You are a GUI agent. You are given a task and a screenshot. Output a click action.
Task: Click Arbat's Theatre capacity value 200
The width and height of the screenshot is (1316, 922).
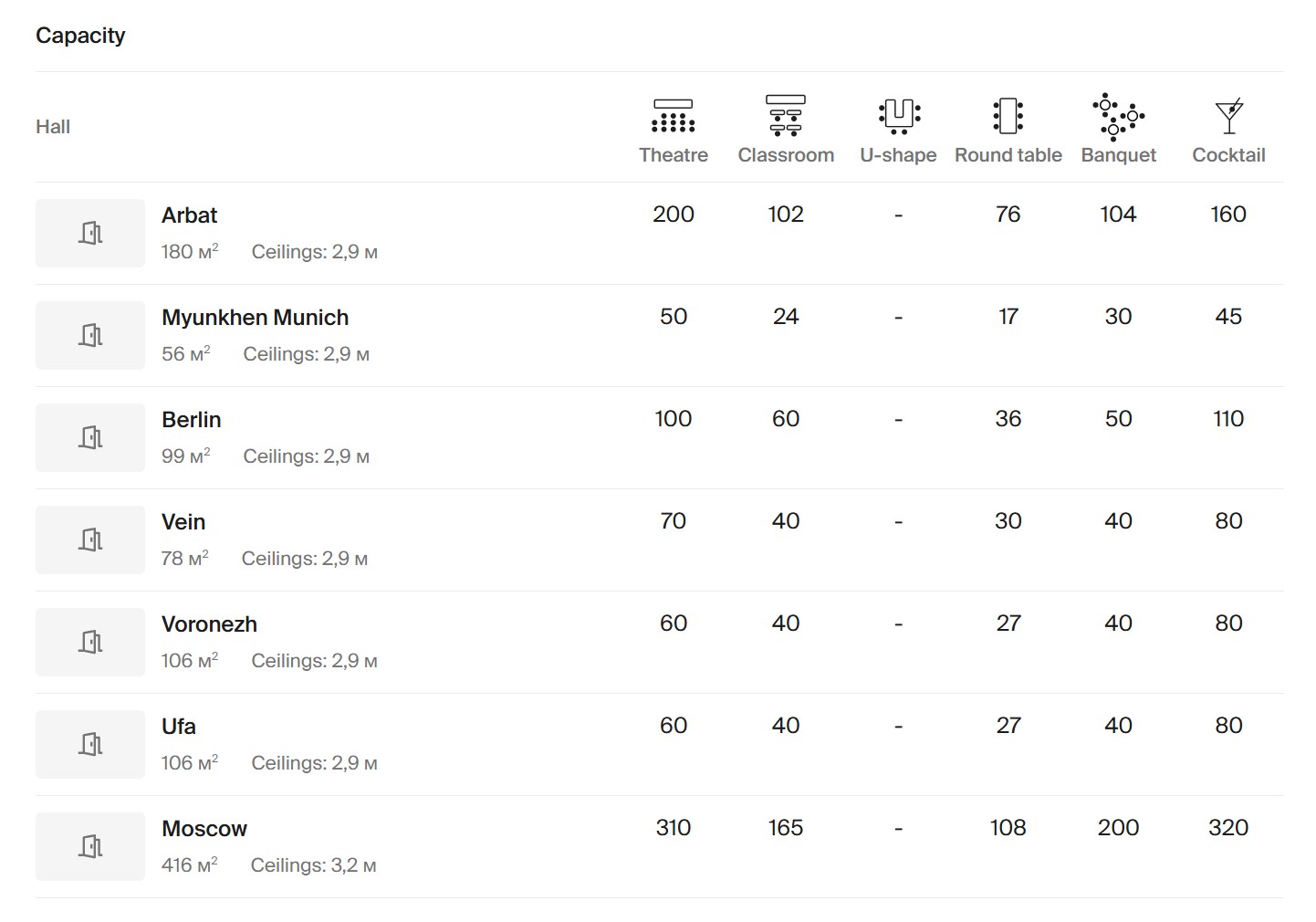(674, 215)
